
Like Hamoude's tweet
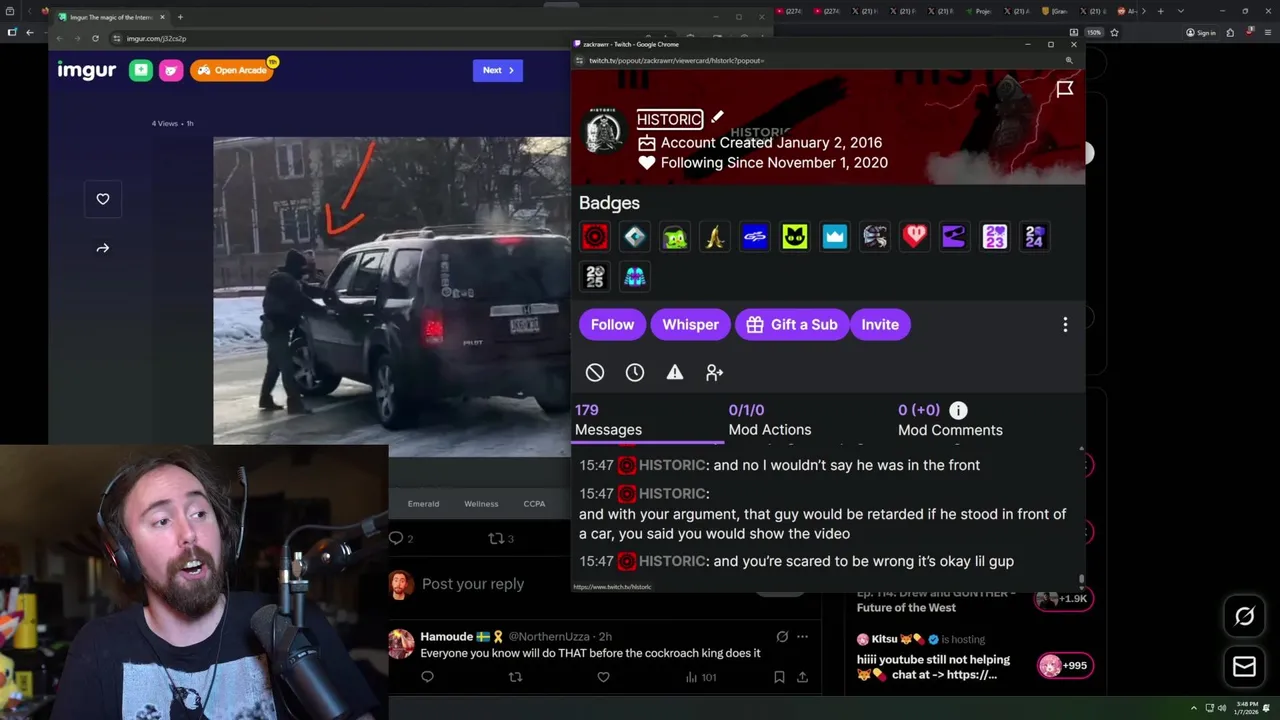pyautogui.click(x=603, y=677)
